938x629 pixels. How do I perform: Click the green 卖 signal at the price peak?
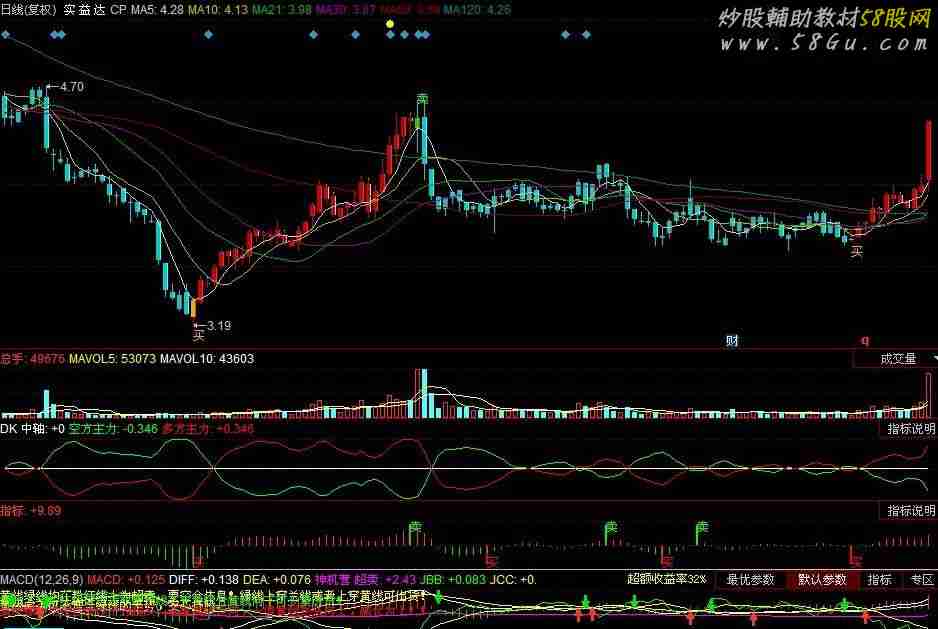pos(423,99)
